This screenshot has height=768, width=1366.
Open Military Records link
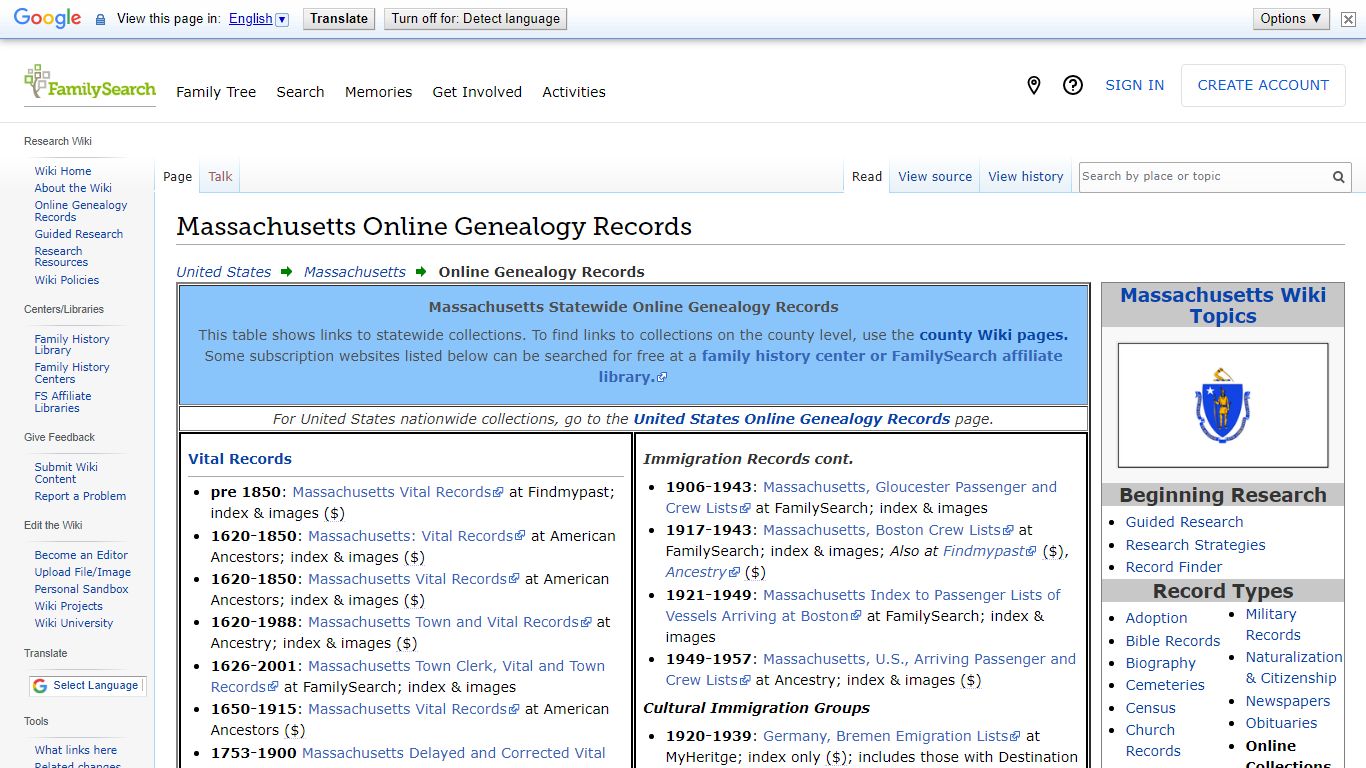coord(1273,625)
